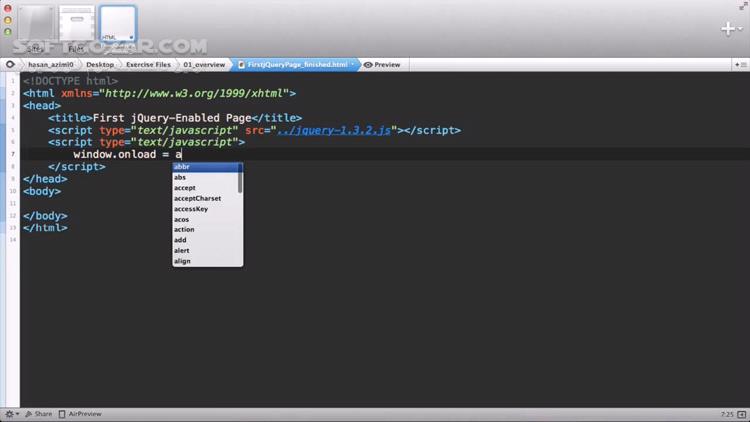Click the closing </body> tag on line 12

click(45, 216)
